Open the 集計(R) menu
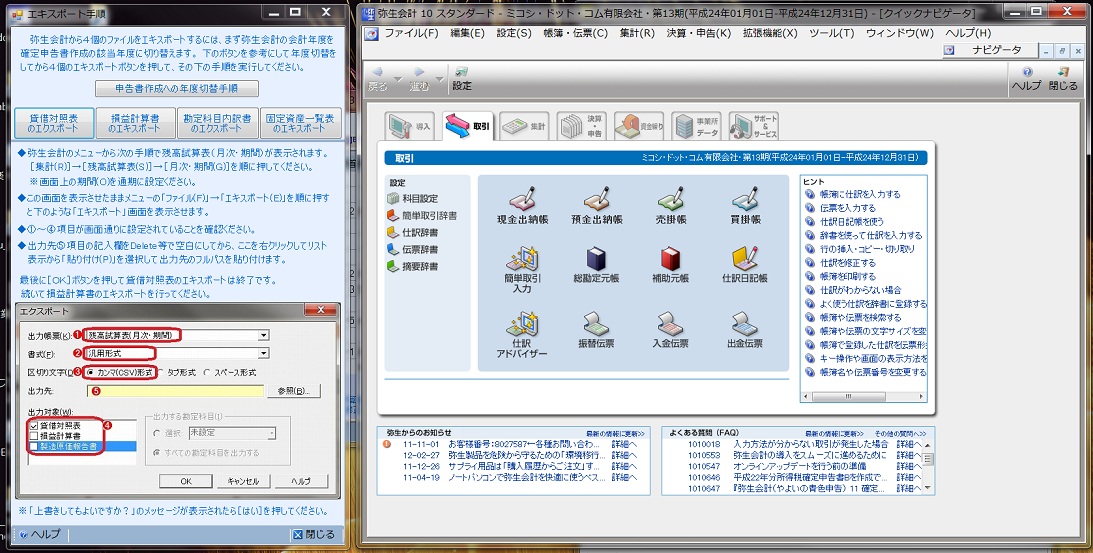1093x553 pixels. 637,33
